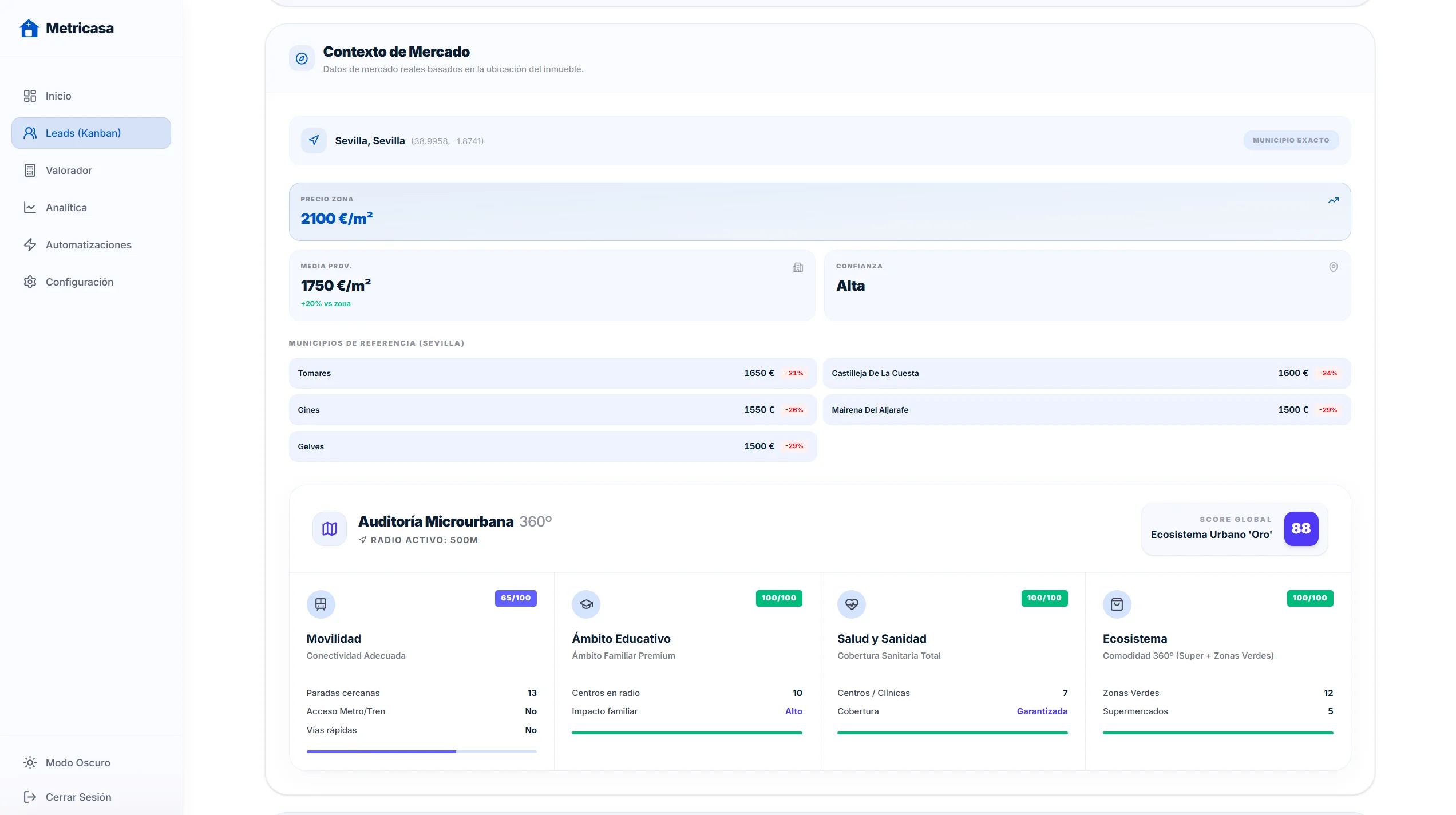Screen dimensions: 1456x815
Task: Click the location arrow icon next to Sevilla
Action: (x=314, y=140)
